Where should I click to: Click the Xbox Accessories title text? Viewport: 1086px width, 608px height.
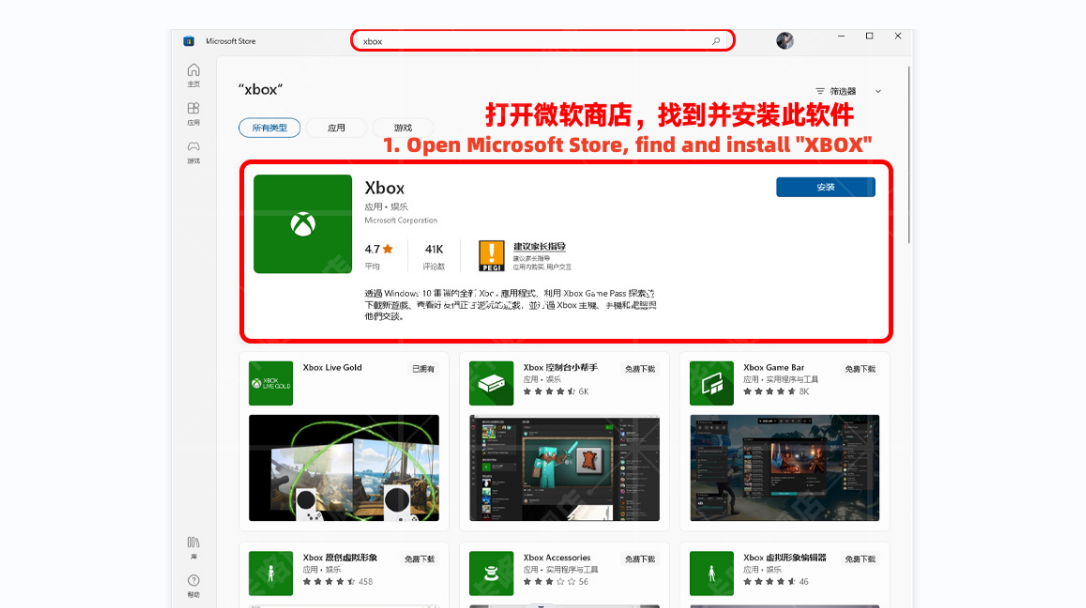557,557
